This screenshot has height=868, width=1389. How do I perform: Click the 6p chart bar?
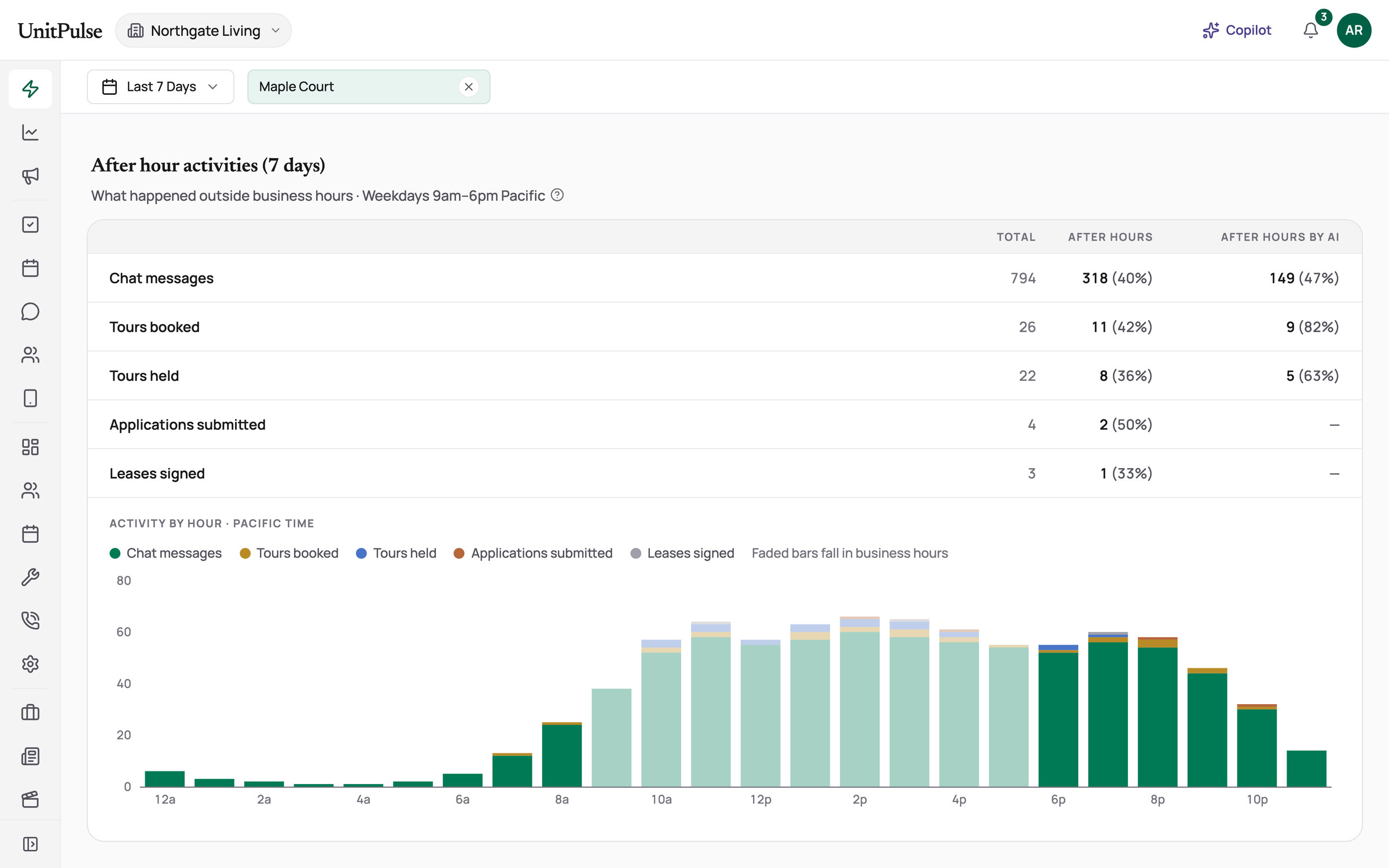[x=1058, y=716]
